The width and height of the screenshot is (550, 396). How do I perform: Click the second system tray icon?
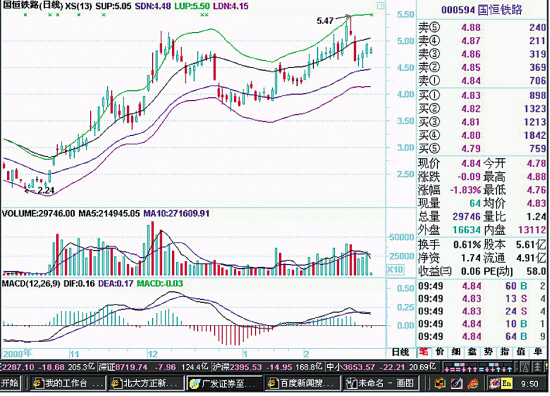(x=456, y=383)
